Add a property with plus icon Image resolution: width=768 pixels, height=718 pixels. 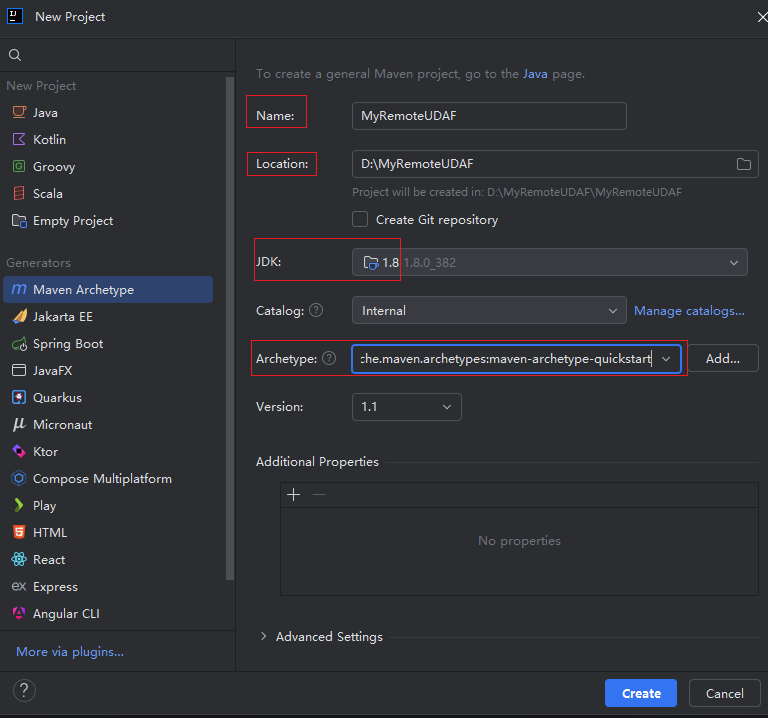coord(293,495)
